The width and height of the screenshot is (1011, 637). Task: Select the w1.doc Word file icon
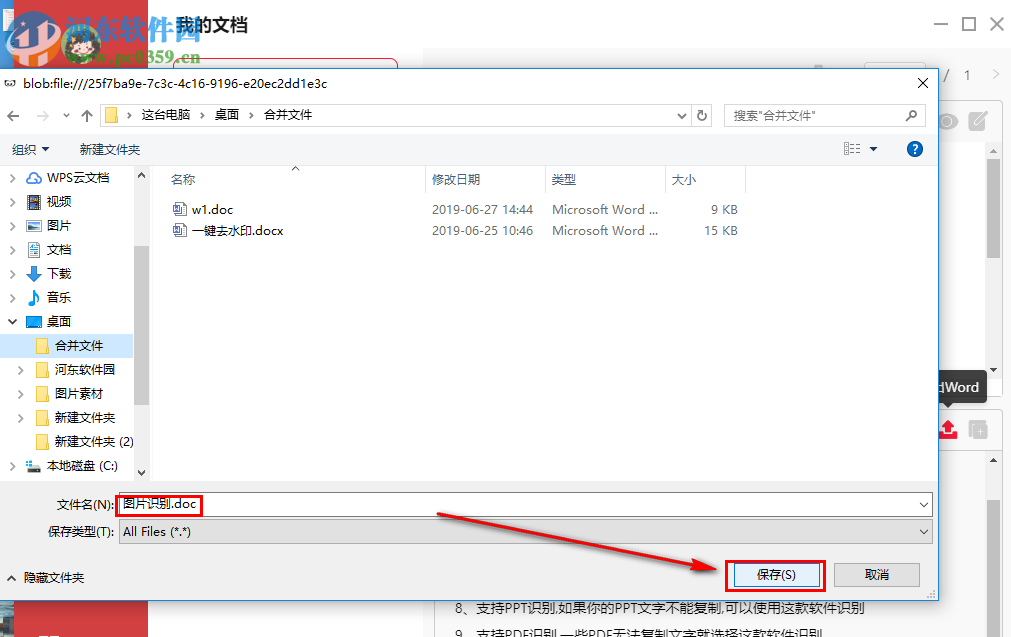pos(181,209)
